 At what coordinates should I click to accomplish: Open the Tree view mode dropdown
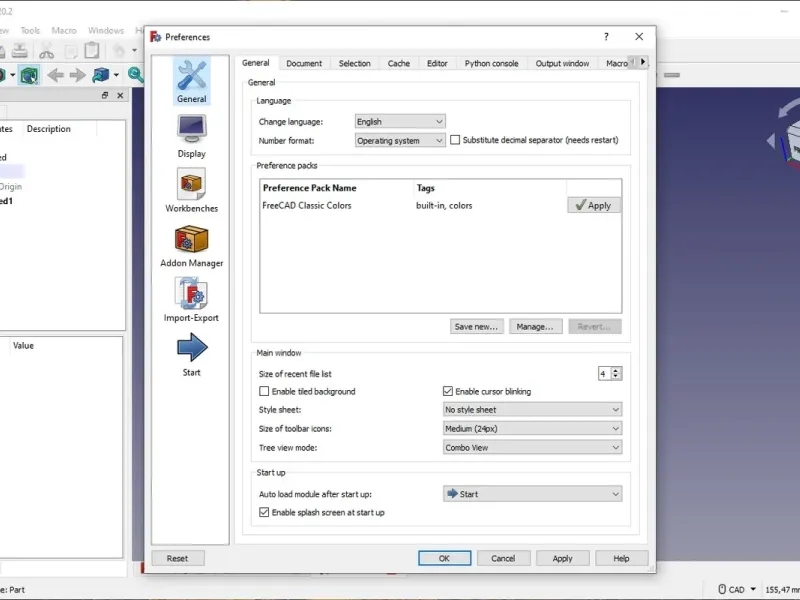click(x=532, y=447)
